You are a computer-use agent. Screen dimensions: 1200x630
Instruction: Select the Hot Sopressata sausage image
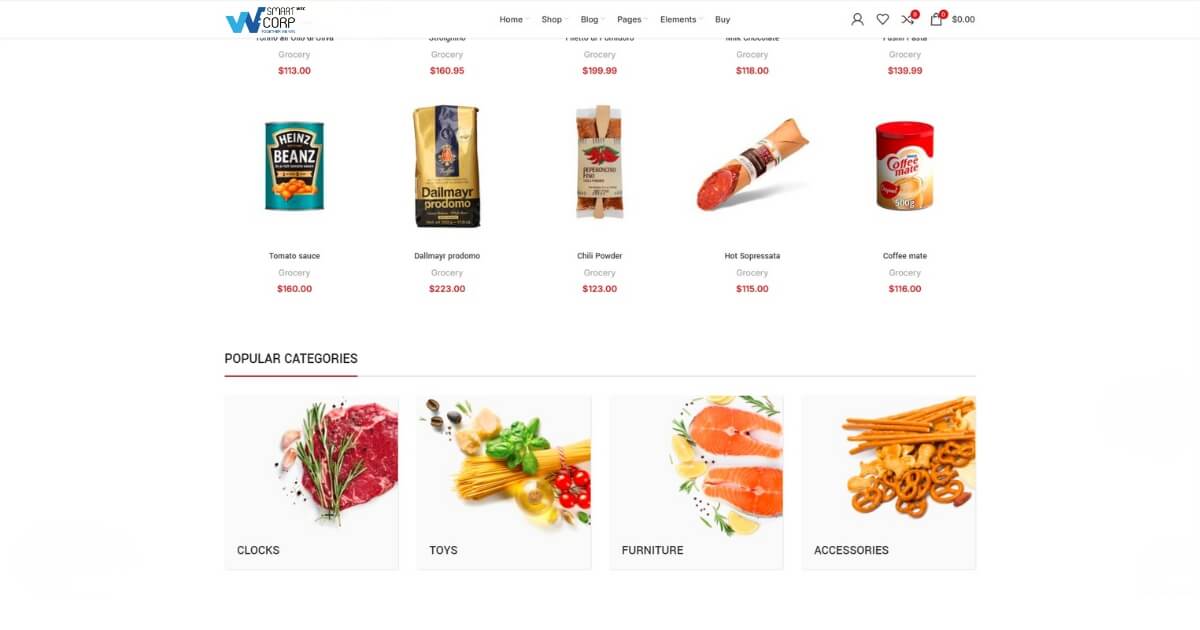coord(752,165)
